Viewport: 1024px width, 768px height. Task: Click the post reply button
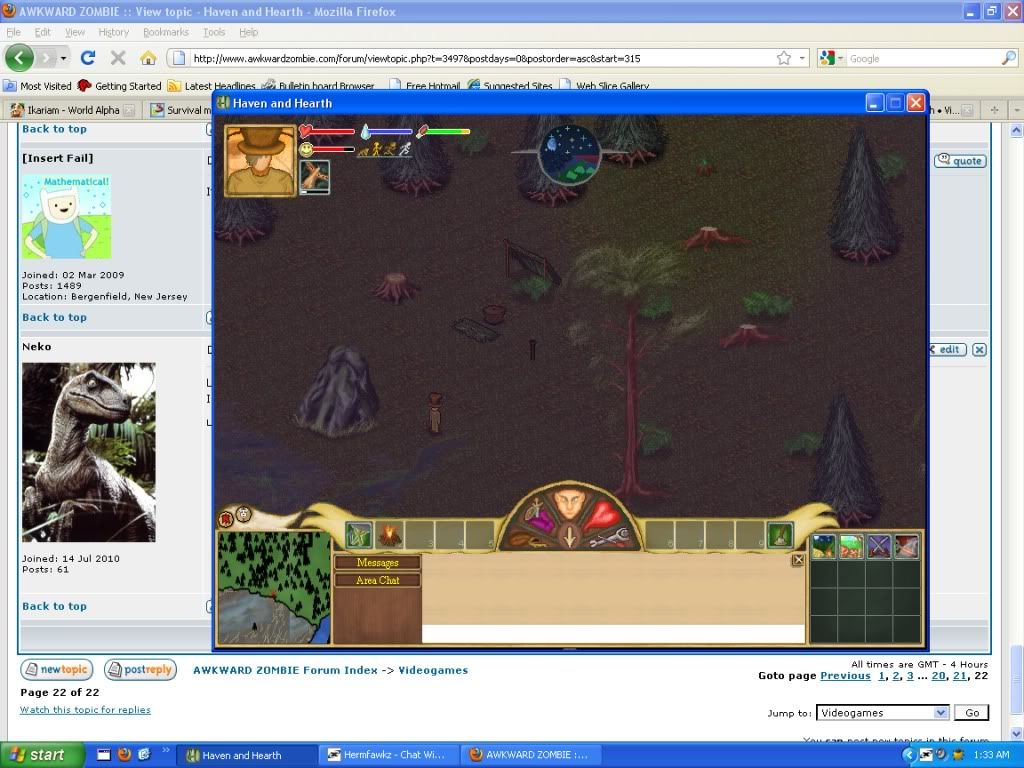pos(140,670)
